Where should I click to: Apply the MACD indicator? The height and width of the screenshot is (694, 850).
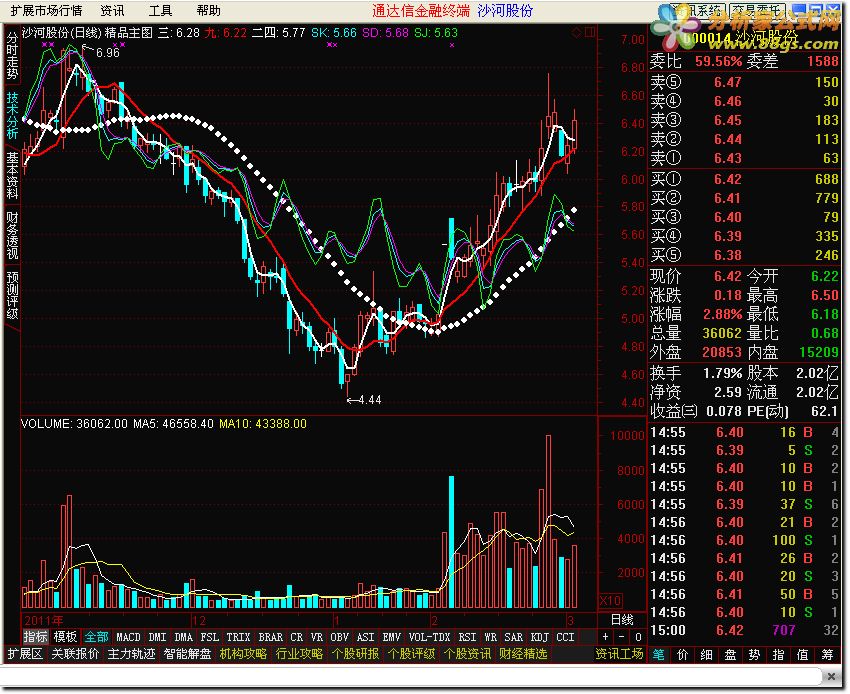click(128, 637)
